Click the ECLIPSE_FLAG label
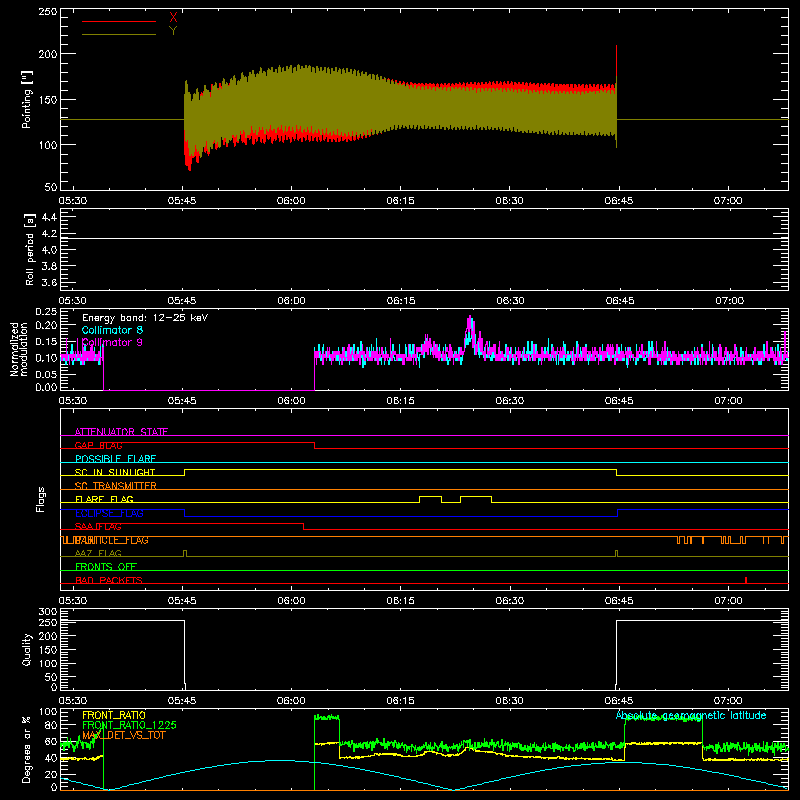Image resolution: width=800 pixels, height=800 pixels. click(x=109, y=513)
